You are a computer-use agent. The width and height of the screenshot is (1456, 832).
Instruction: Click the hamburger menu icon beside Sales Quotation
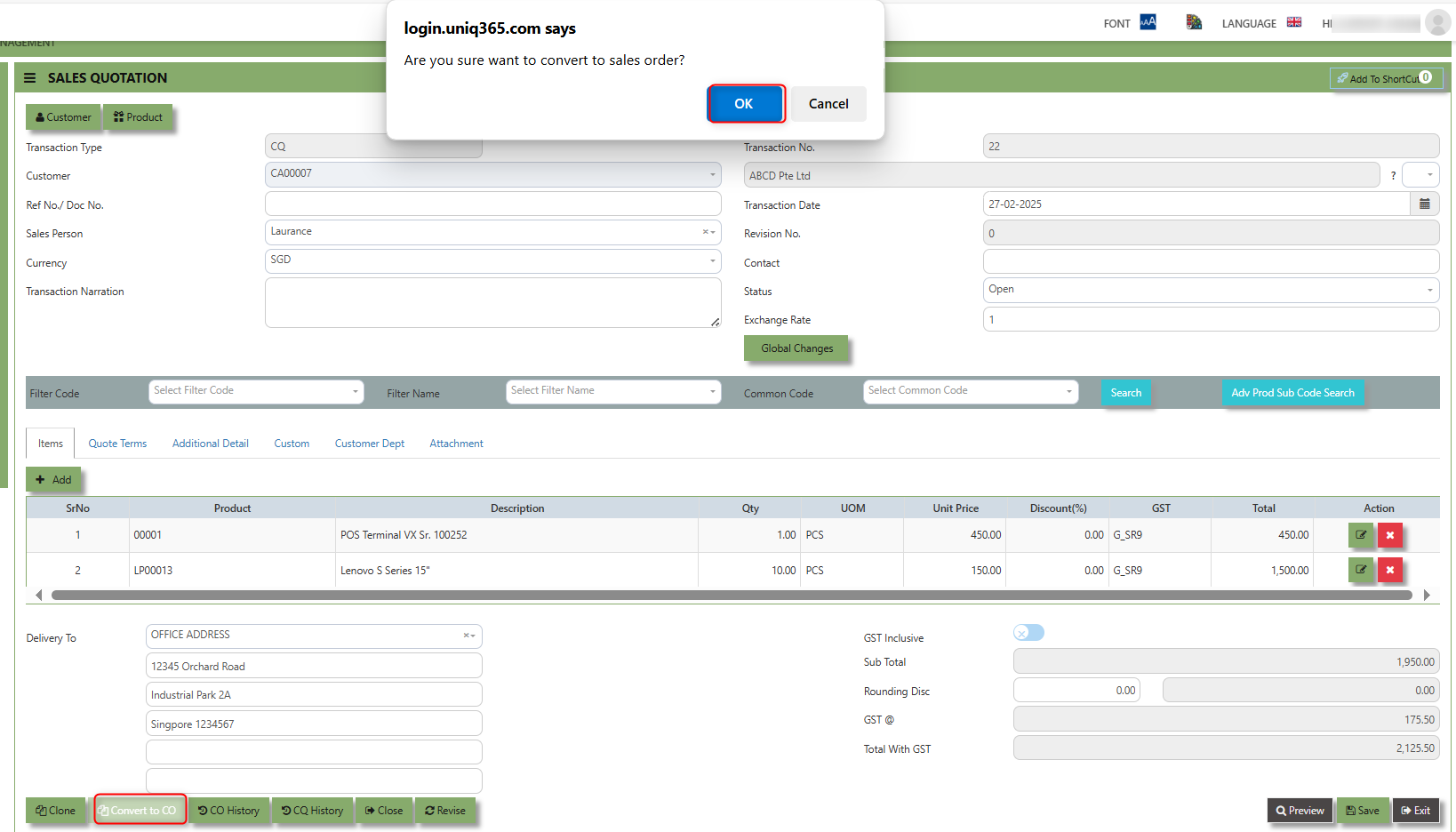point(29,78)
